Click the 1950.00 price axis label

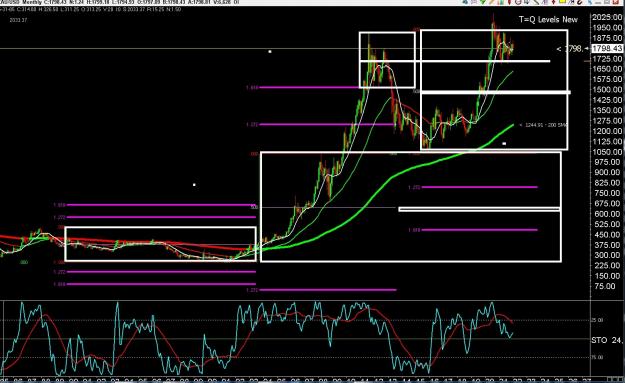point(607,28)
